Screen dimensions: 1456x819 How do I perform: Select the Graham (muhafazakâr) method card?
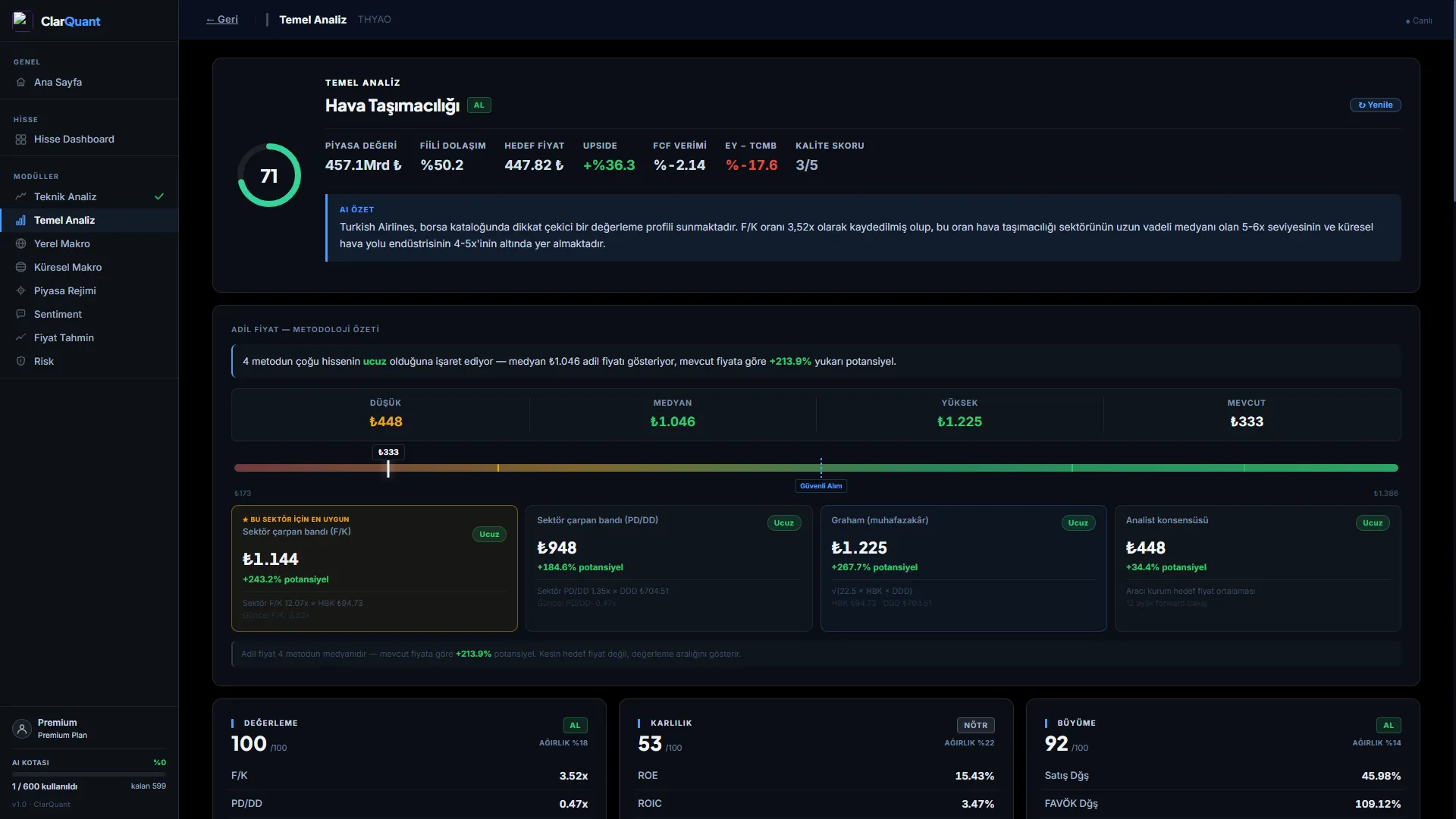click(x=963, y=569)
